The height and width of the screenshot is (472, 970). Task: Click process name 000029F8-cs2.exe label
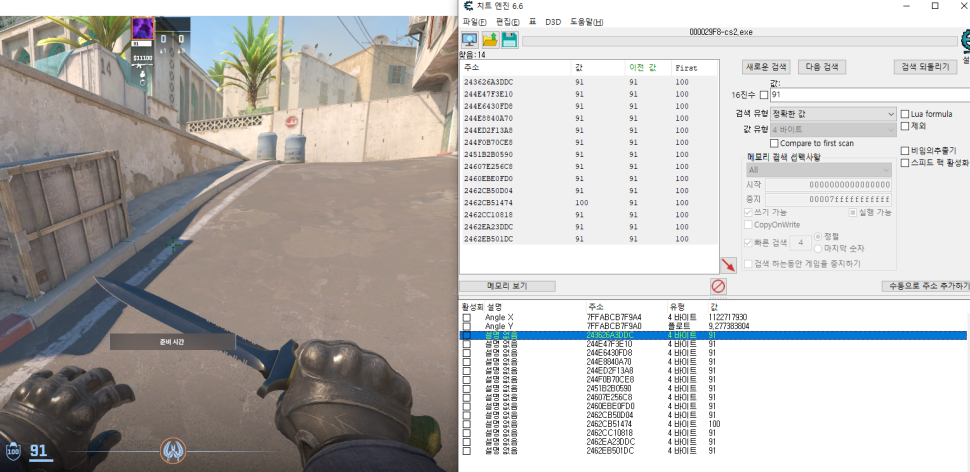click(x=721, y=32)
